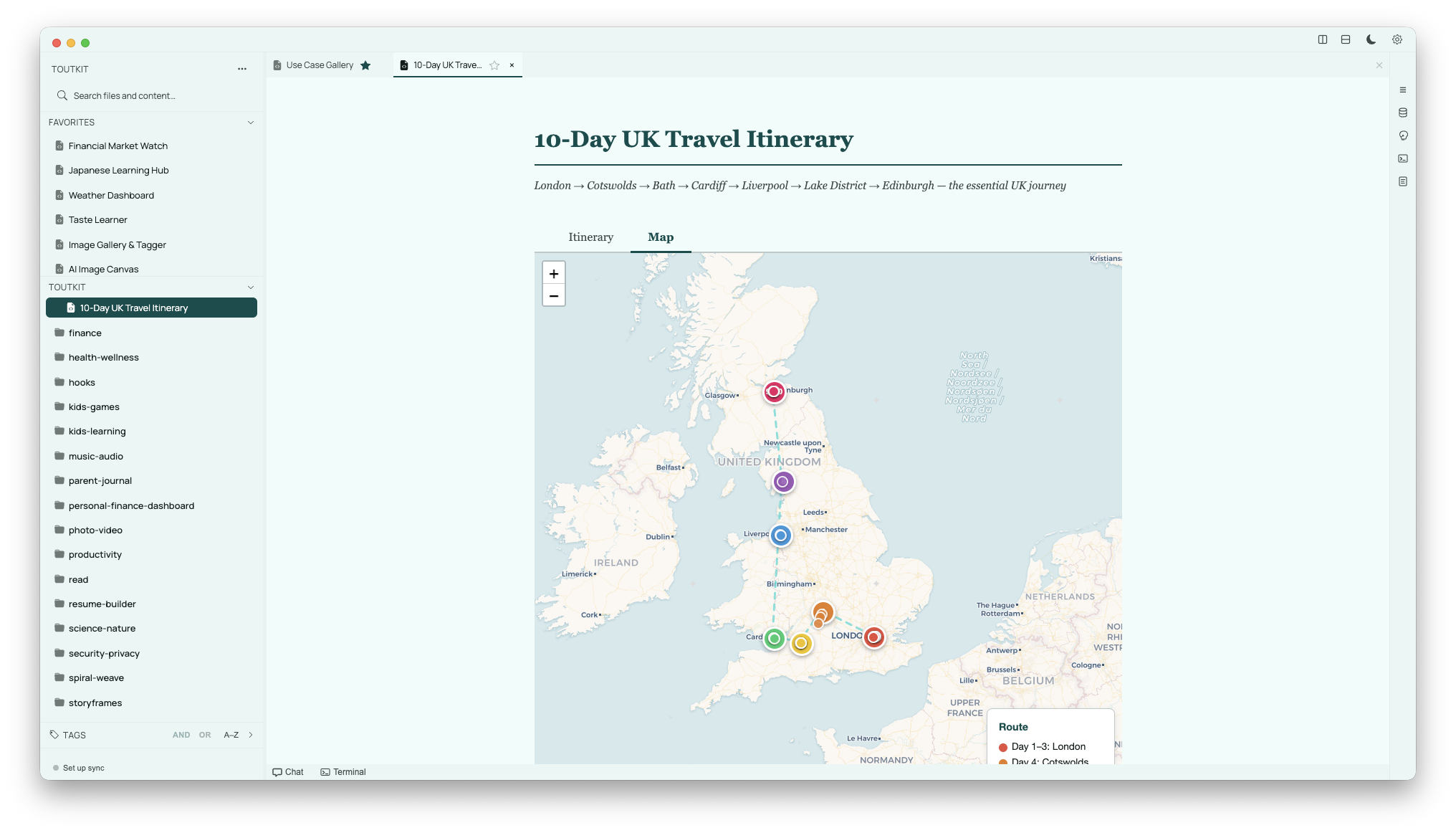The width and height of the screenshot is (1456, 833).
Task: Star the 10-Day UK Travel tab
Action: pyautogui.click(x=494, y=65)
